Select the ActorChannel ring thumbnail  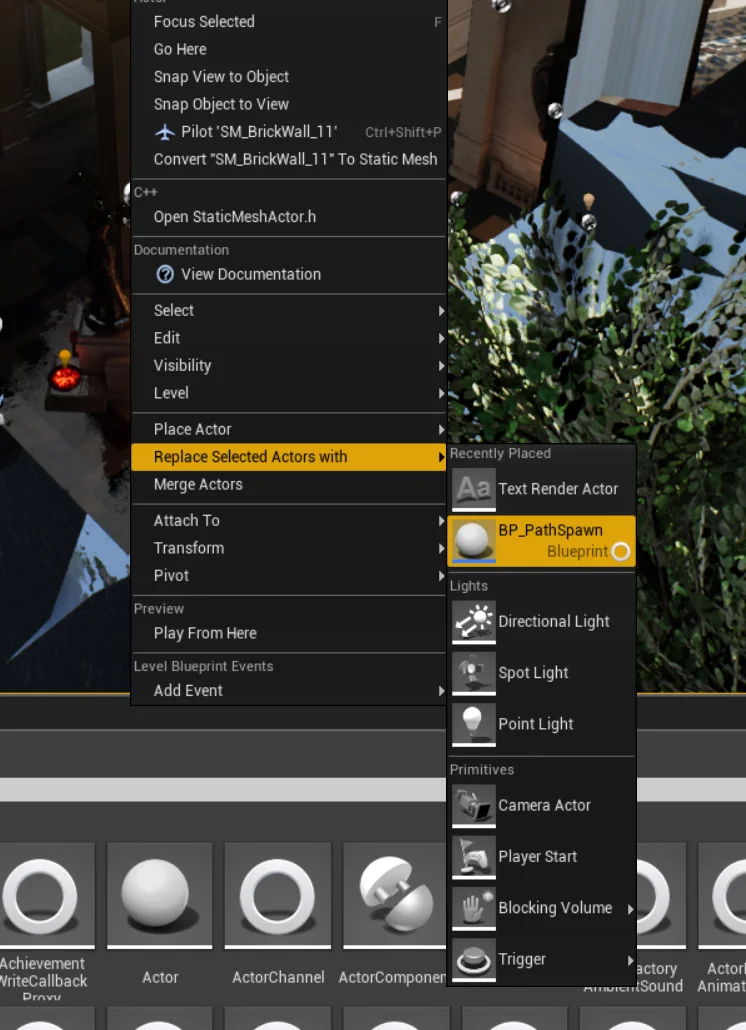278,896
